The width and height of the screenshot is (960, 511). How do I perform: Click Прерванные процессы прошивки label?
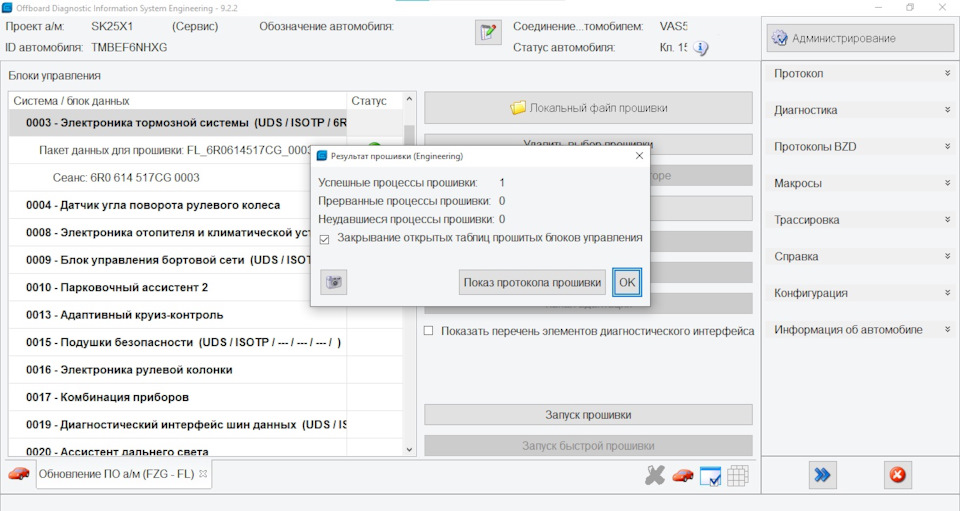[404, 201]
